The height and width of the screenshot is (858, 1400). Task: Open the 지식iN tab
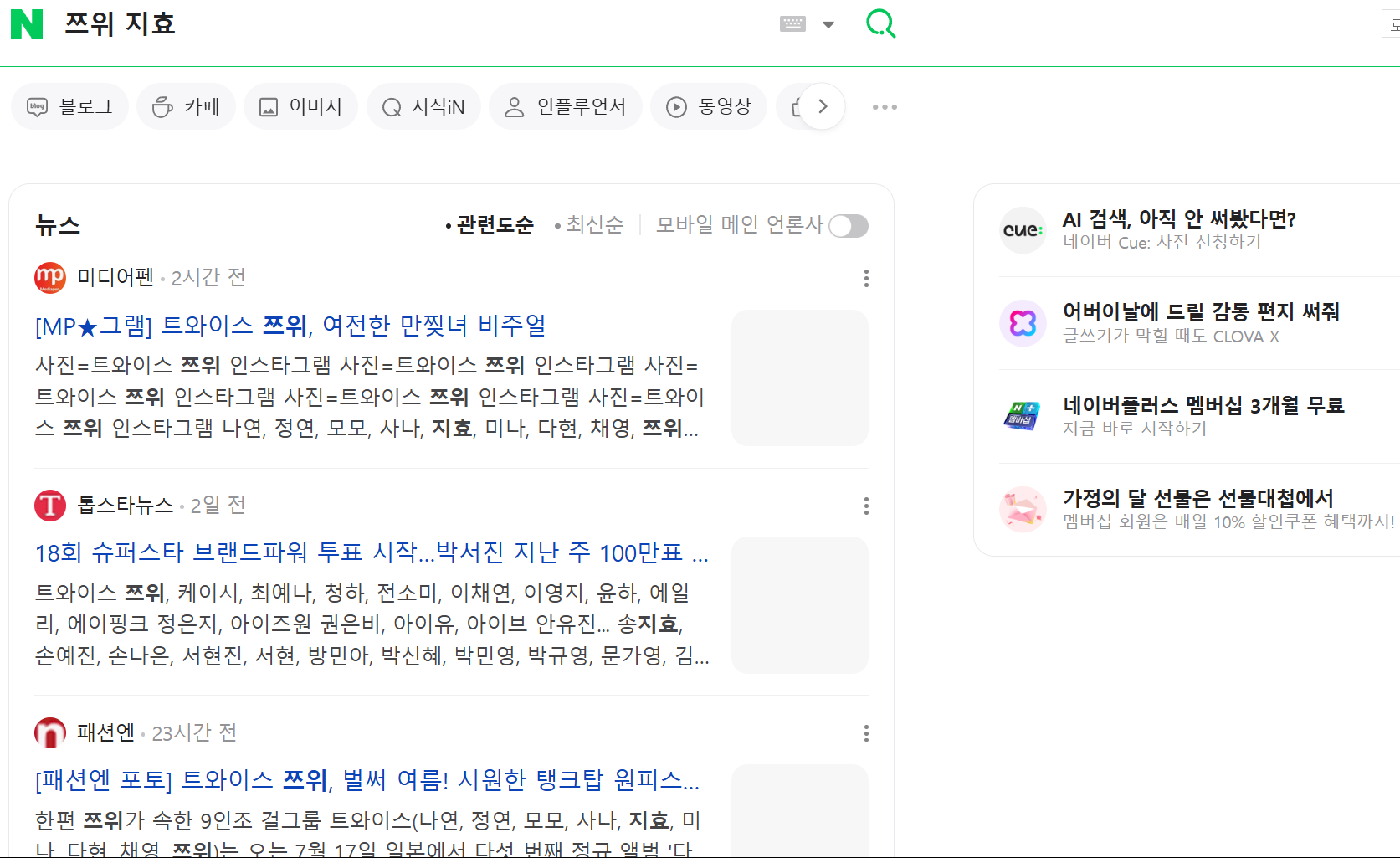[424, 107]
